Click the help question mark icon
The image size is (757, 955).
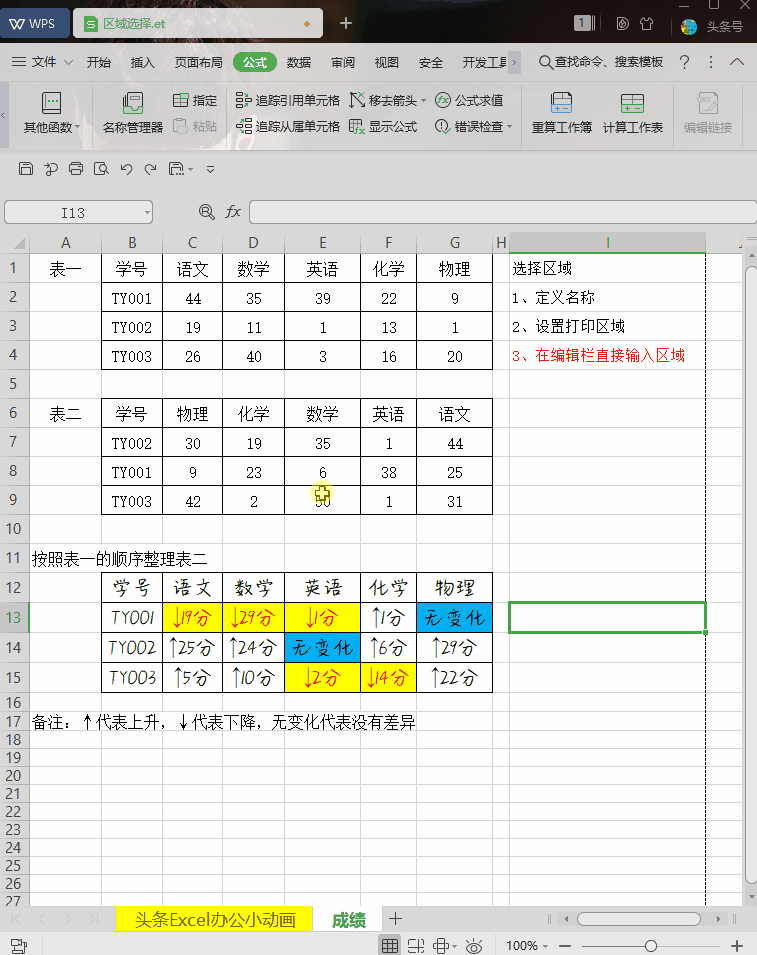(685, 62)
